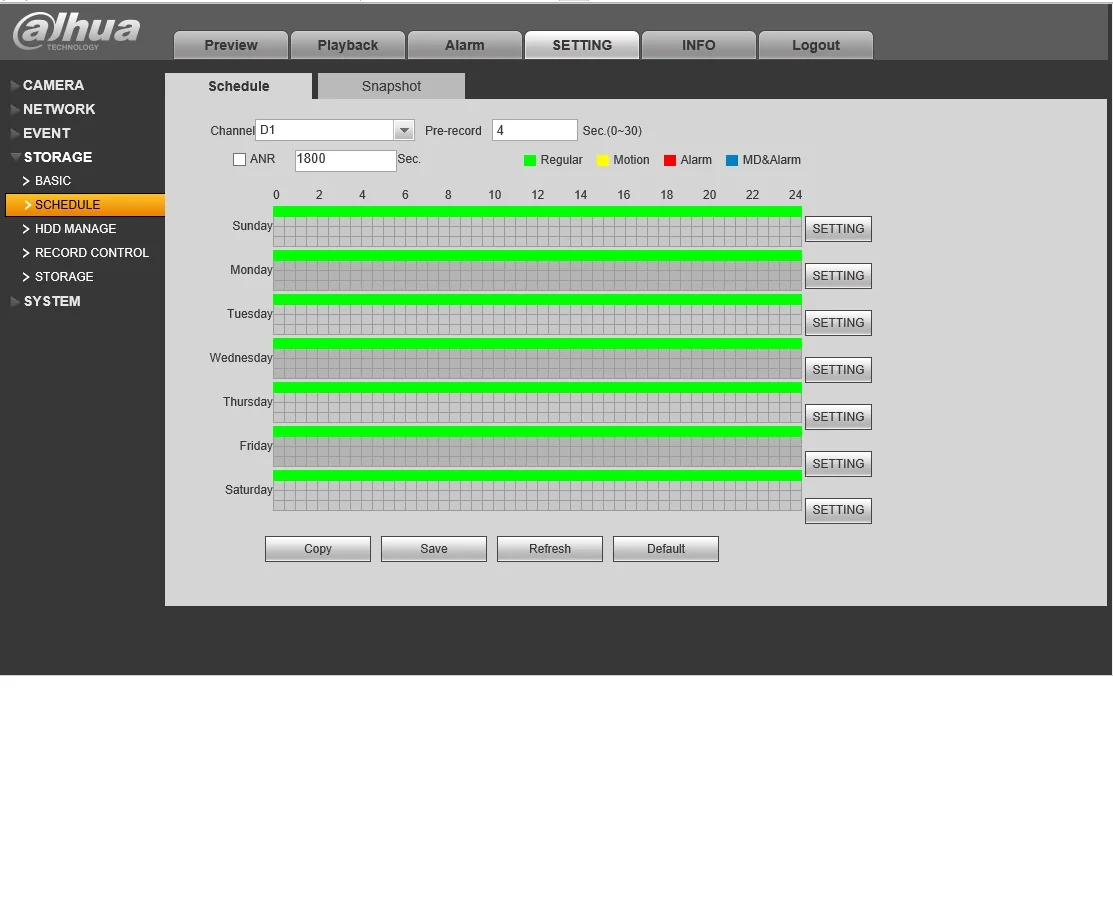
Task: Select SCHEDULE in the sidebar
Action: 85,204
